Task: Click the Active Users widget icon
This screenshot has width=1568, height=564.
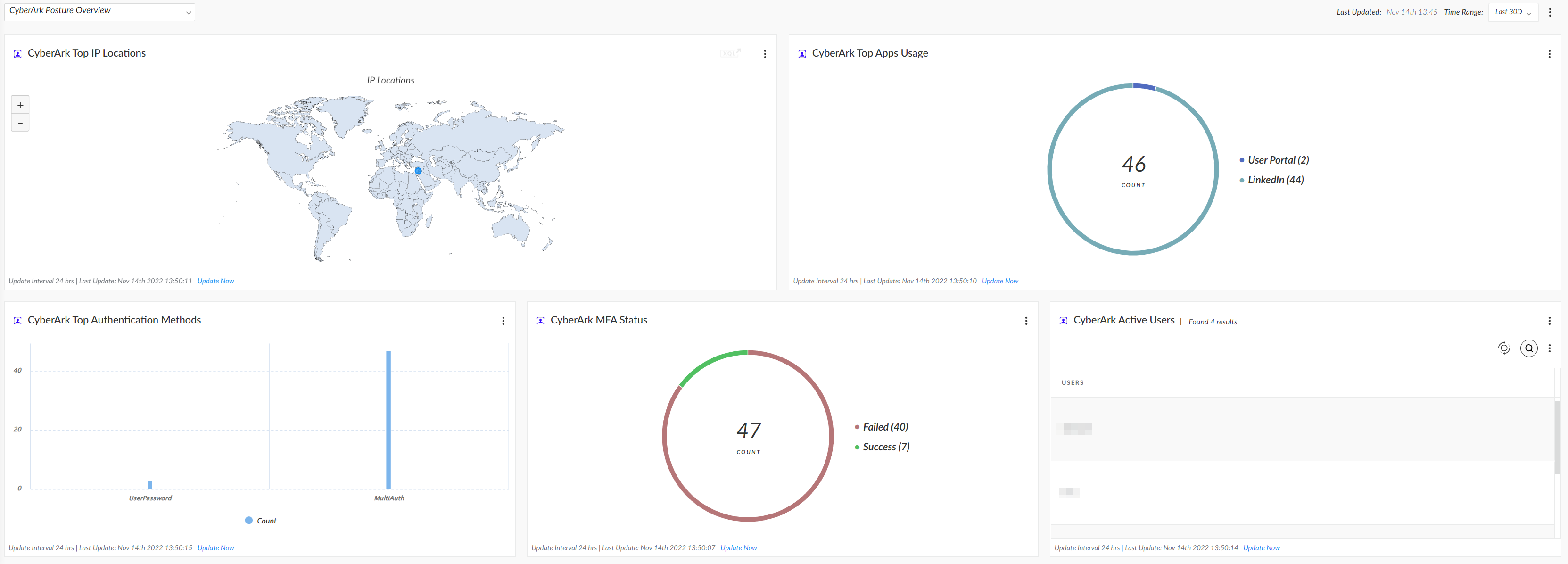Action: 1064,320
